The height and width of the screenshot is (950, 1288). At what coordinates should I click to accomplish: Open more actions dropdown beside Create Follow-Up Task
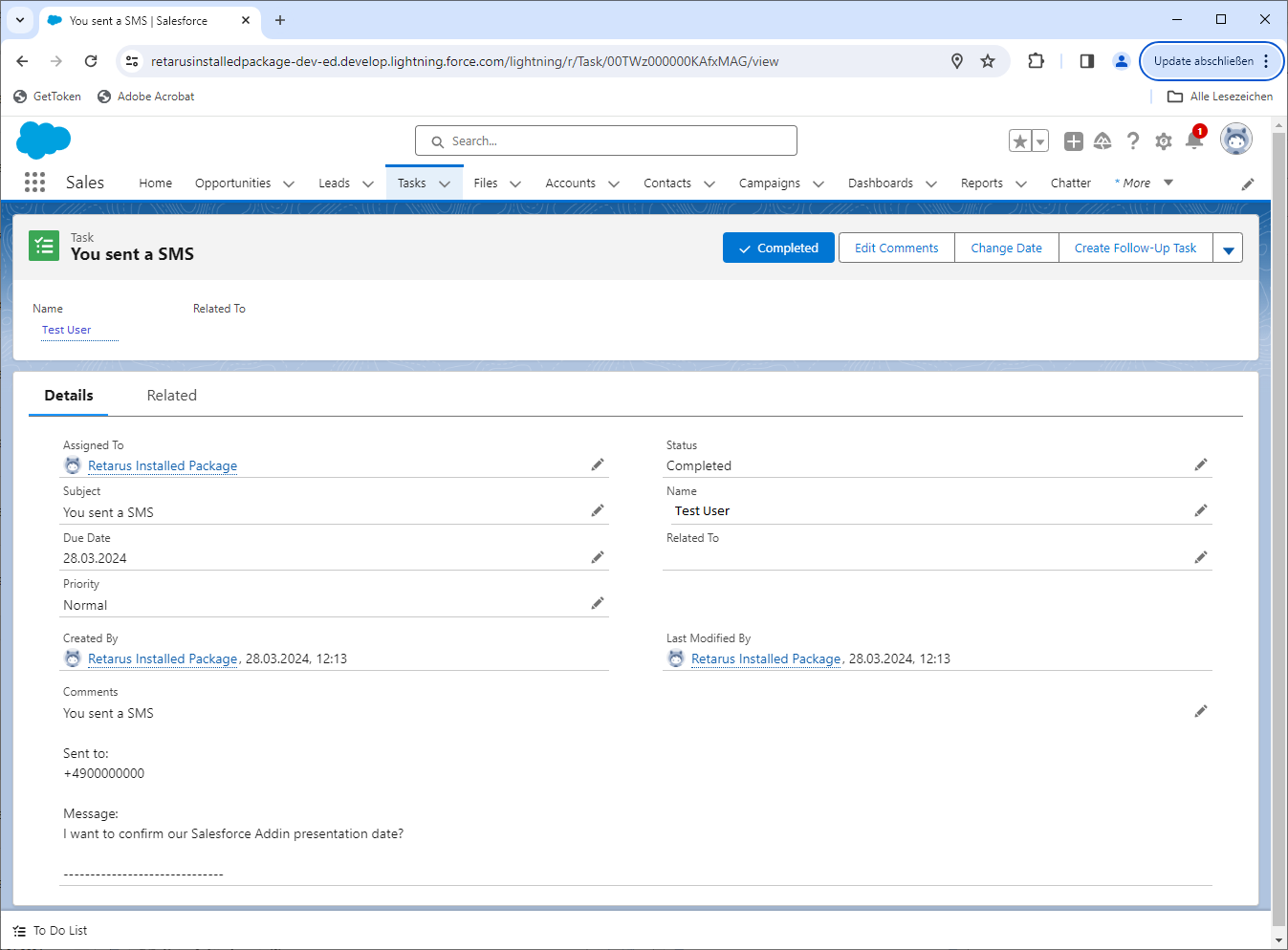1228,248
